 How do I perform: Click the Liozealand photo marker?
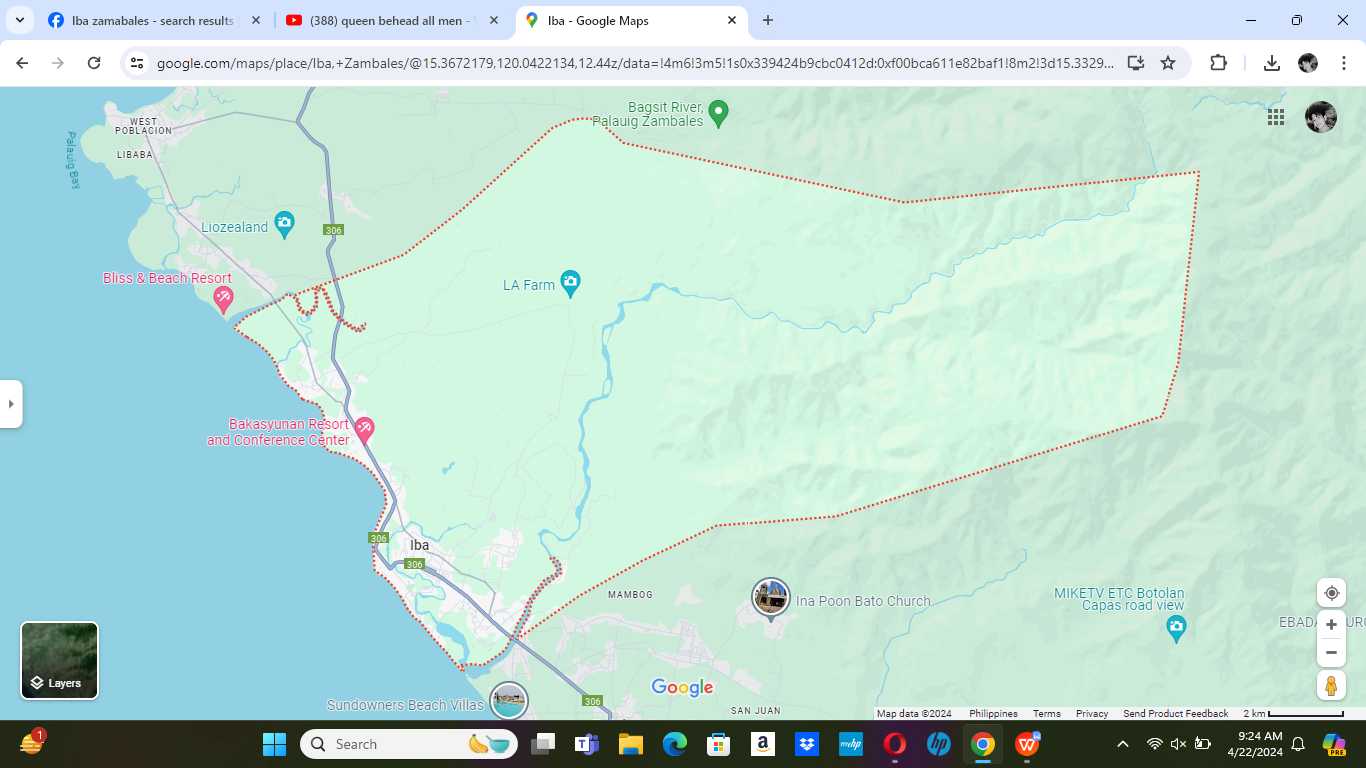pyautogui.click(x=284, y=225)
